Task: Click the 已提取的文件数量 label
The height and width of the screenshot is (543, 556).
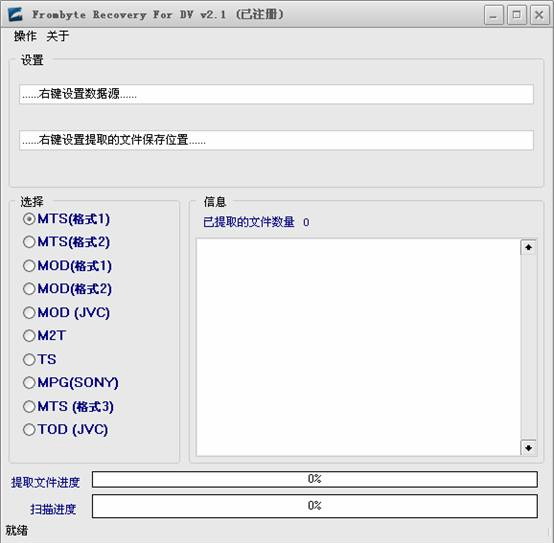Action: click(249, 222)
